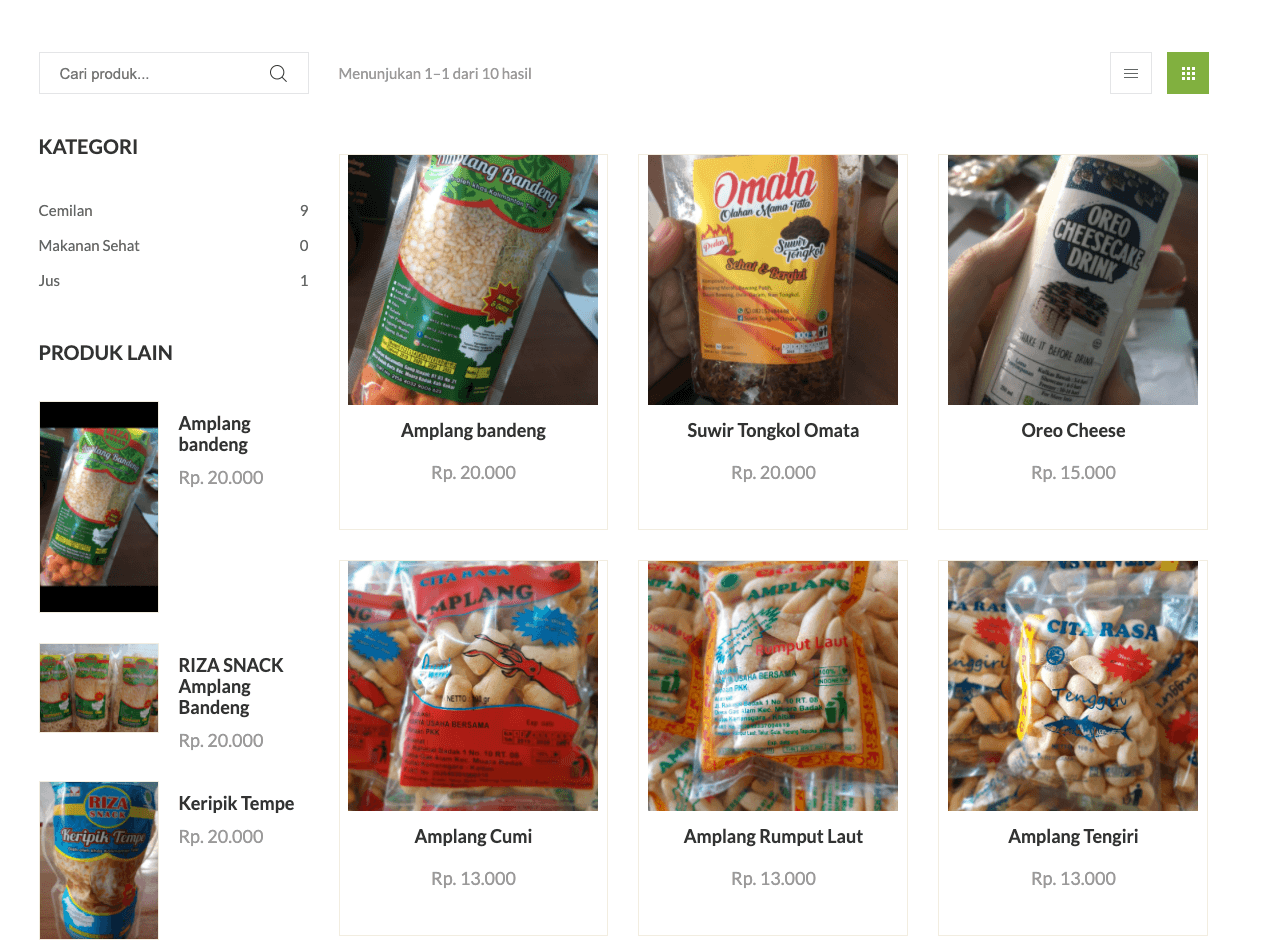Click Keripik Tempe sidebar thumbnail
1280x950 pixels.
click(x=99, y=860)
